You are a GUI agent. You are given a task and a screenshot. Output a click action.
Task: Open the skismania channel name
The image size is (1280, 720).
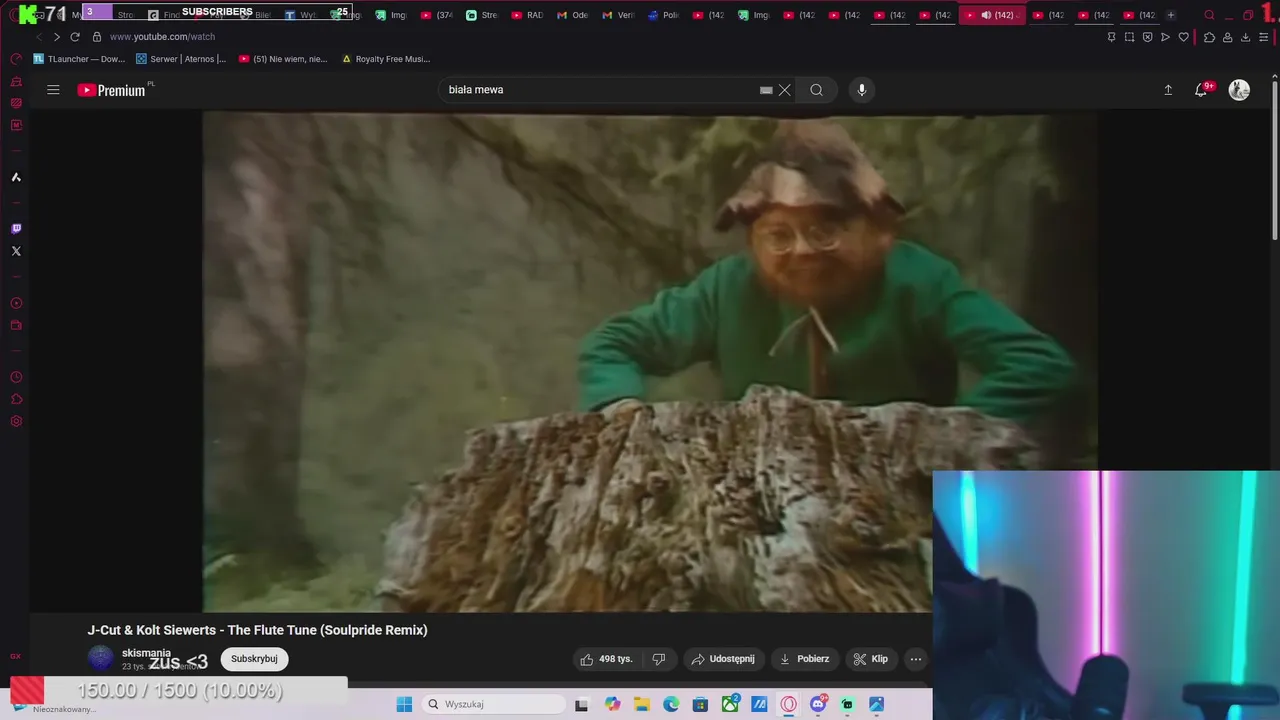pyautogui.click(x=146, y=653)
